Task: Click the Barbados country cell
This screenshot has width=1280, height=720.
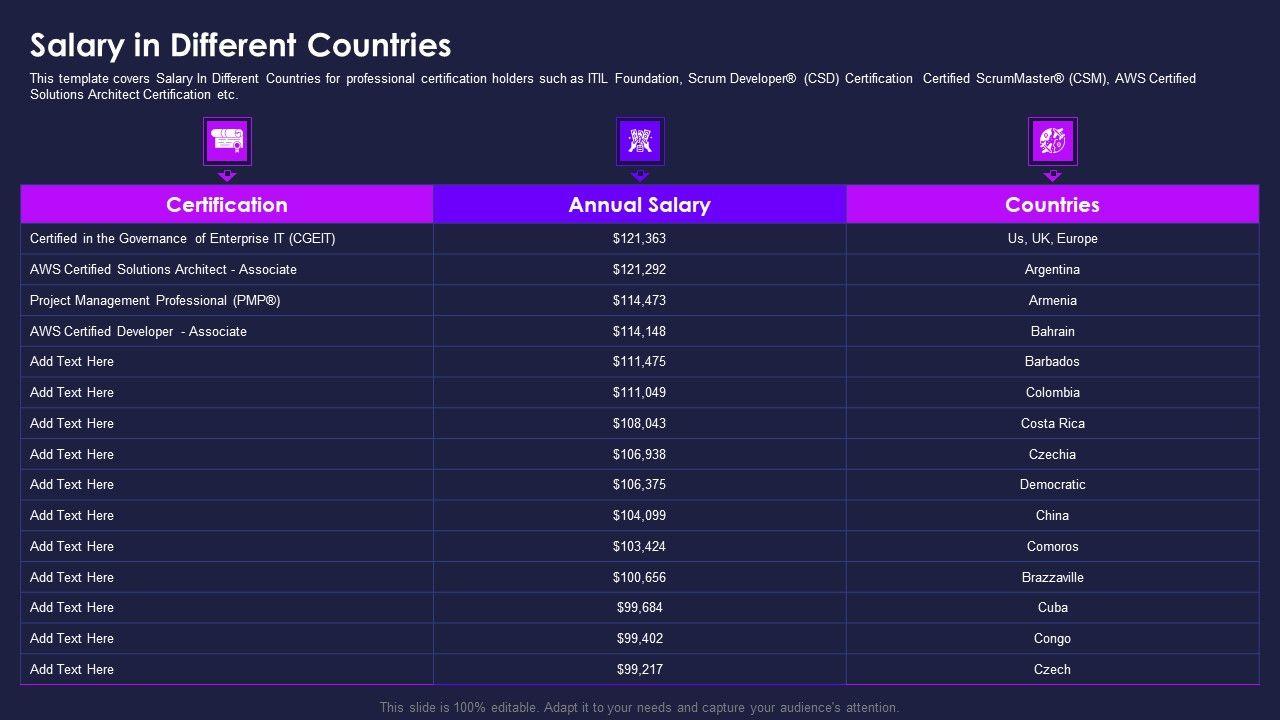Action: click(x=1053, y=362)
